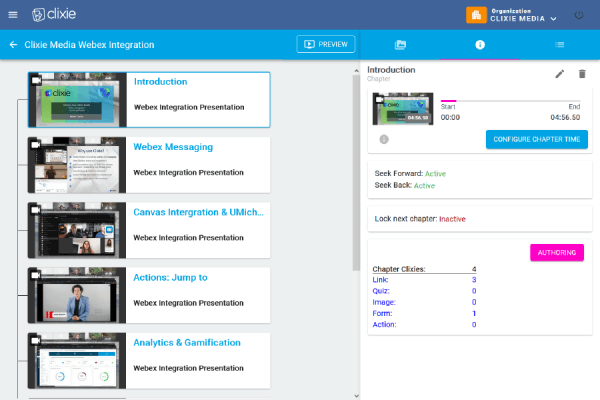Viewport: 600px width, 400px height.
Task: Click the Introduction chapter thumbnail in list
Action: [77, 100]
